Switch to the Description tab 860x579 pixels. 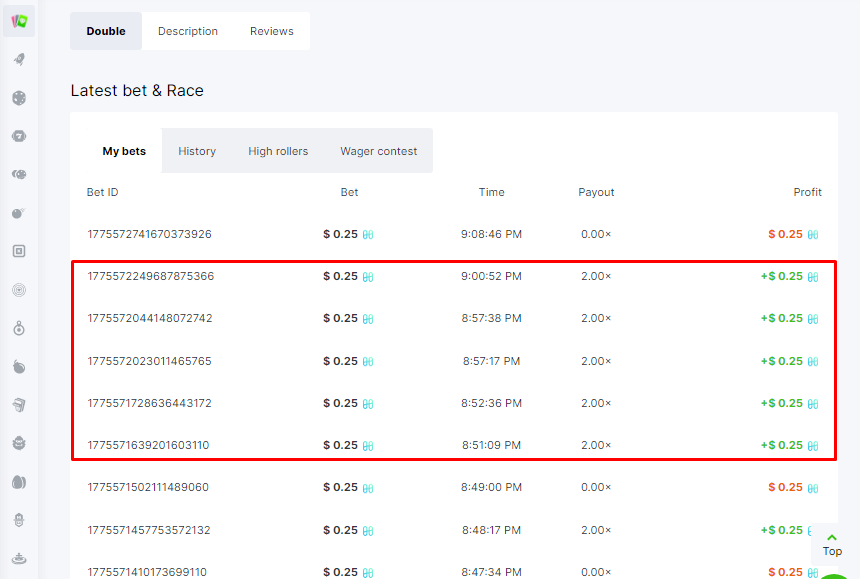point(188,31)
